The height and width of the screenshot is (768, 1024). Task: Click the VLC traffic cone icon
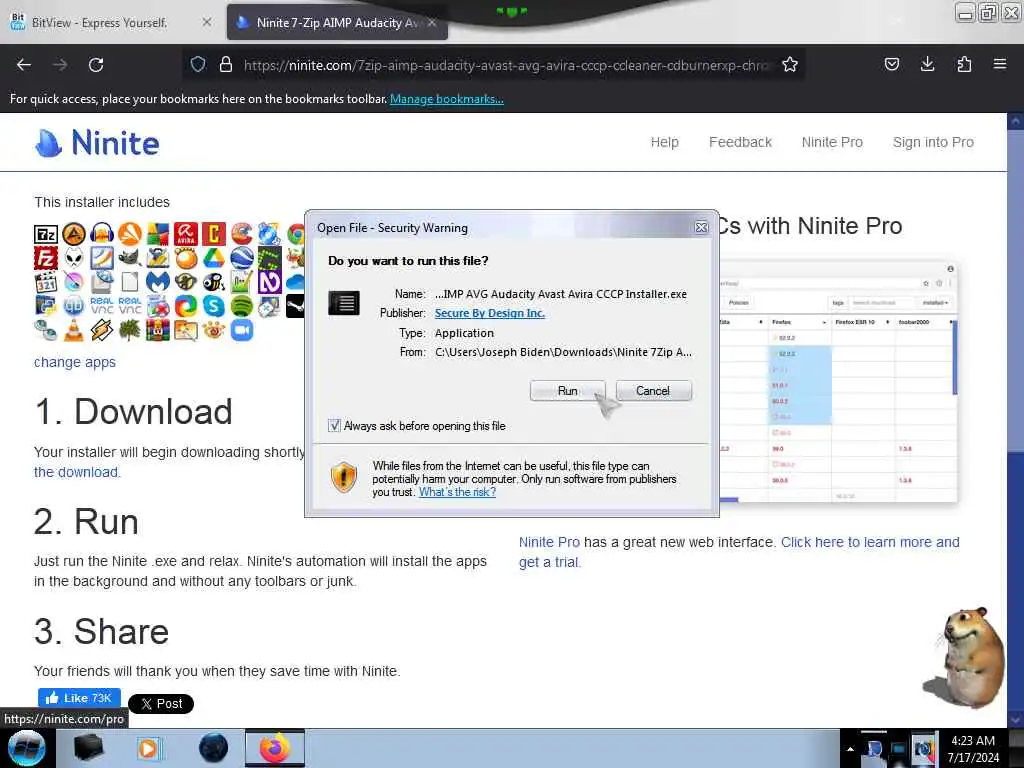[74, 330]
